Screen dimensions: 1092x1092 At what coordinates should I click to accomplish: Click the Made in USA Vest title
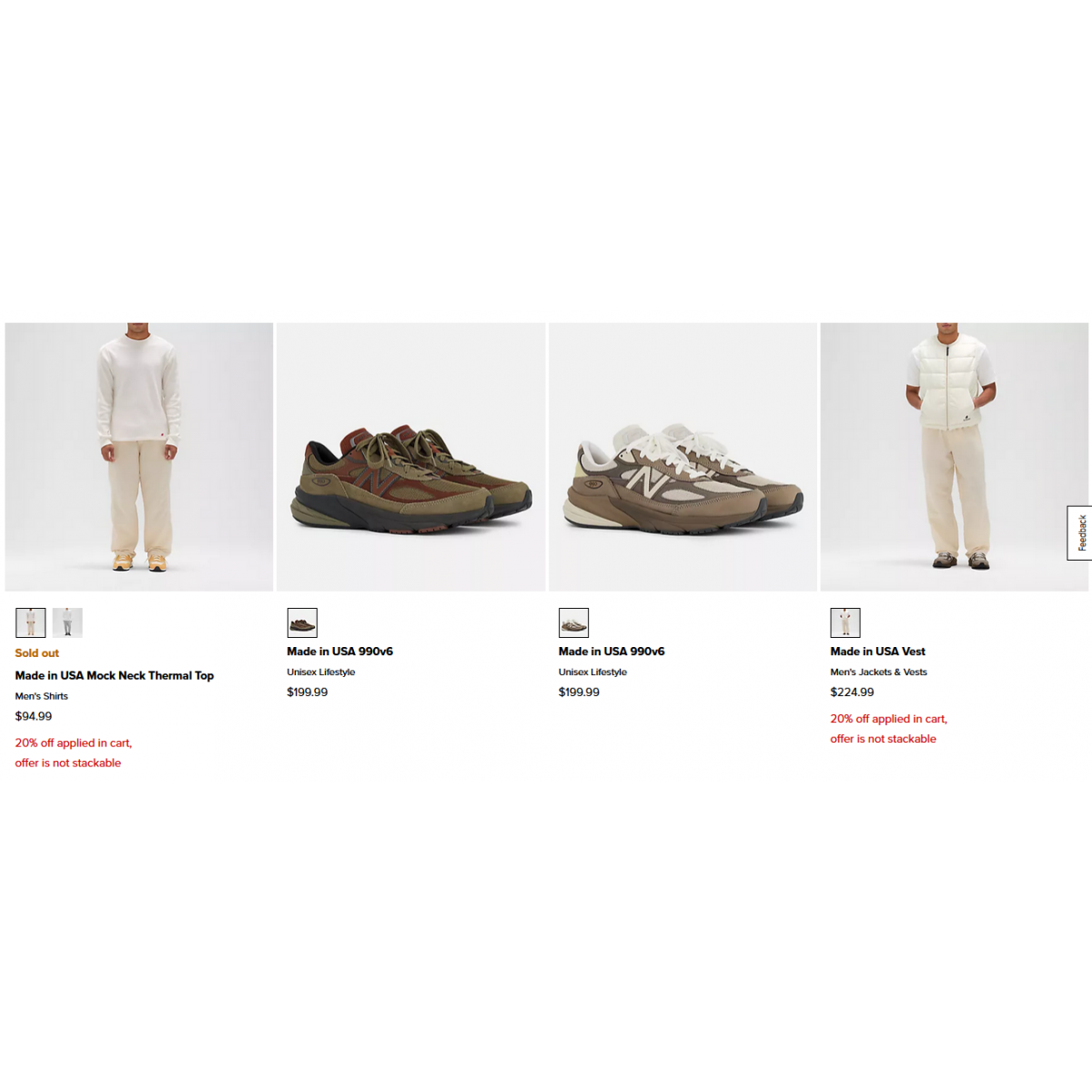[878, 652]
